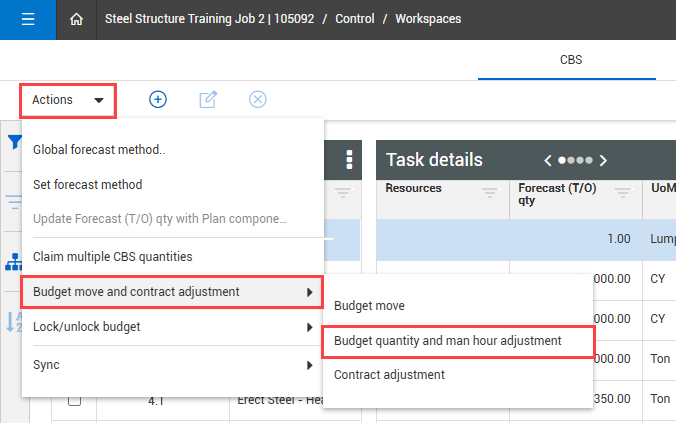Click the add (plus) icon
Screen dimensions: 676x423
coord(158,99)
